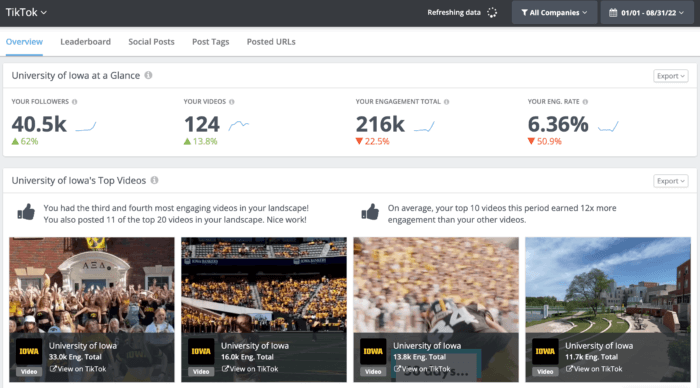700x388 pixels.
Task: Click View on TikTok for the 33.0k video
Action: coord(78,369)
